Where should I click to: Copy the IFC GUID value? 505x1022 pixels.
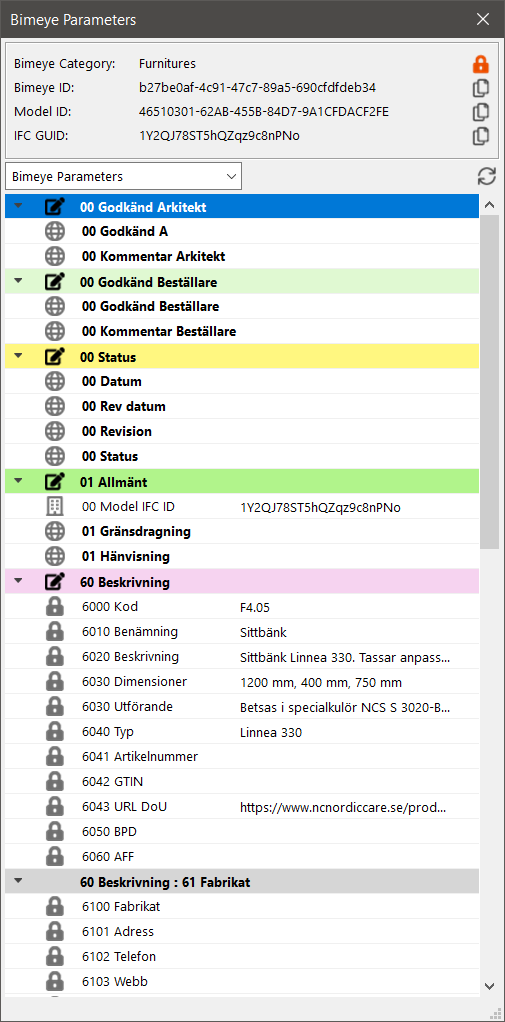point(480,136)
